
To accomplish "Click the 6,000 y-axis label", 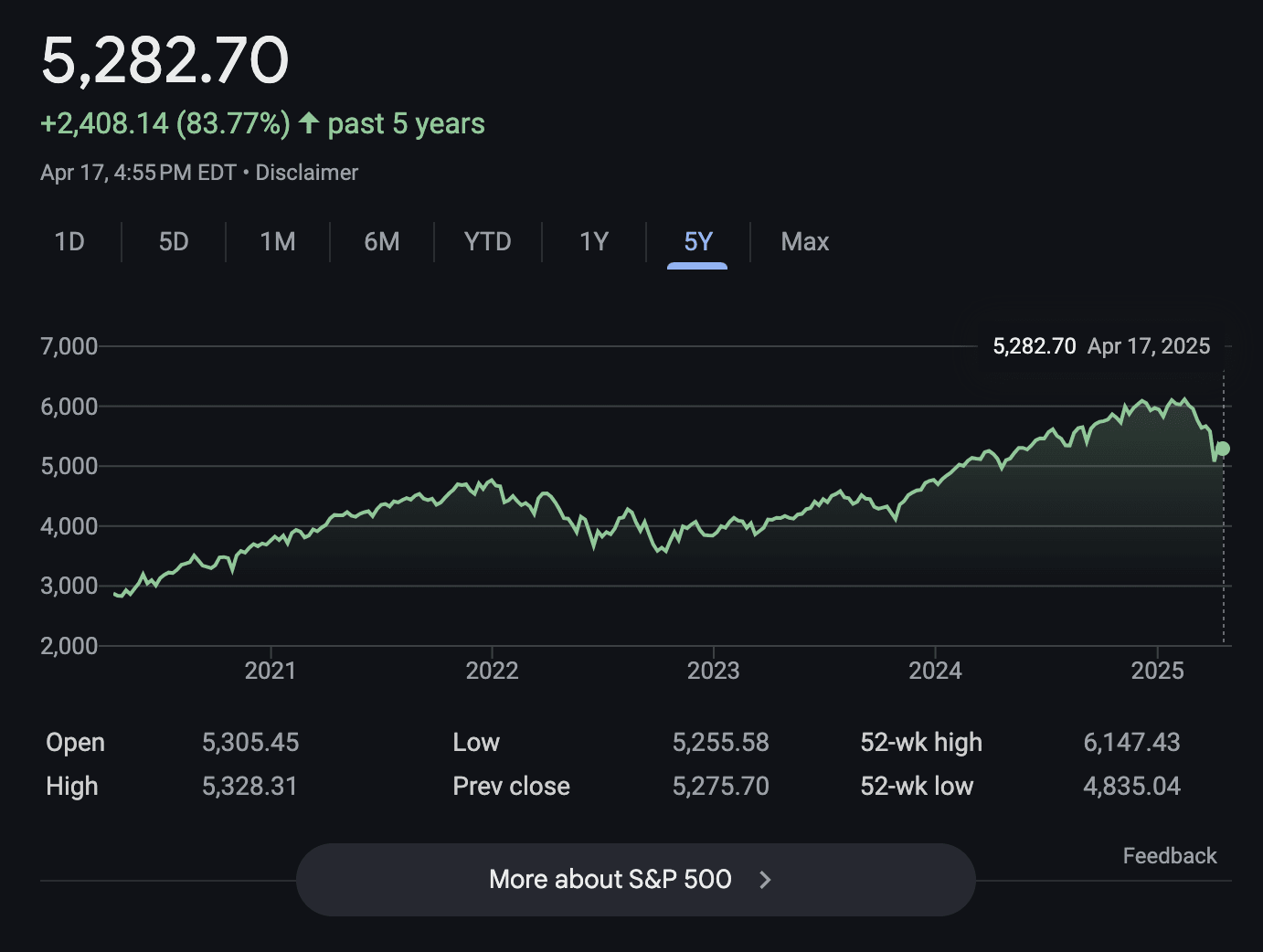I will point(69,407).
